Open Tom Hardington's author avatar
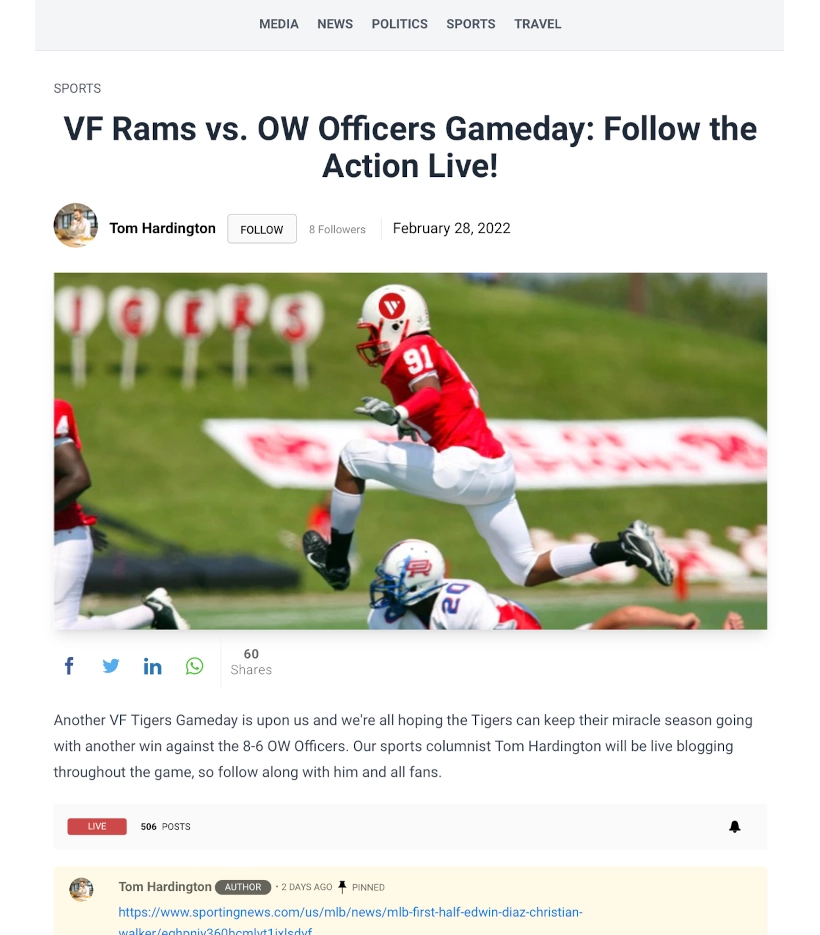 (76, 225)
